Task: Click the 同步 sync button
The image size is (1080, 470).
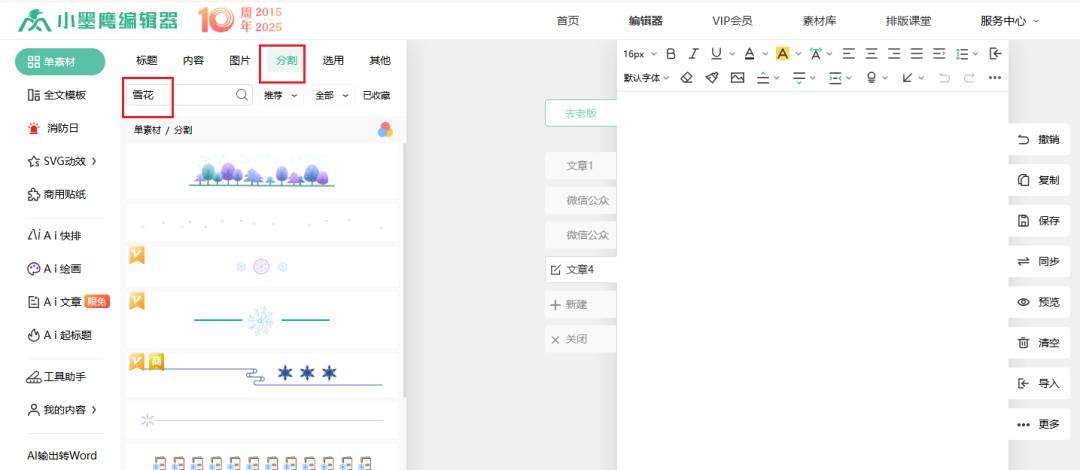Action: click(1039, 261)
